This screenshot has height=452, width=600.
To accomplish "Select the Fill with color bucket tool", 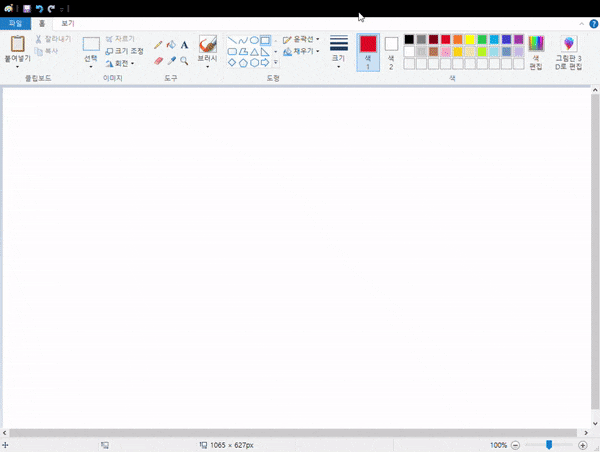I will click(171, 45).
